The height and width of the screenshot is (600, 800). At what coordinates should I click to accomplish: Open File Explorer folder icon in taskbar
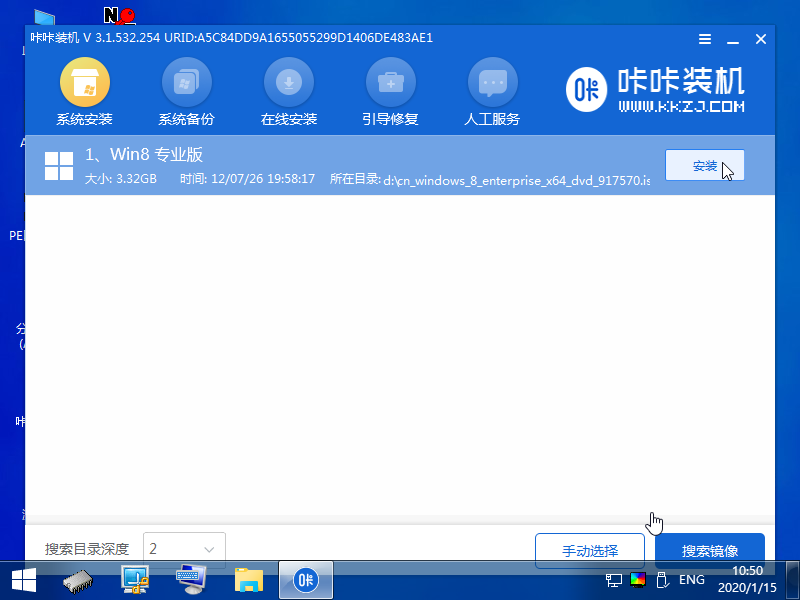click(x=248, y=580)
